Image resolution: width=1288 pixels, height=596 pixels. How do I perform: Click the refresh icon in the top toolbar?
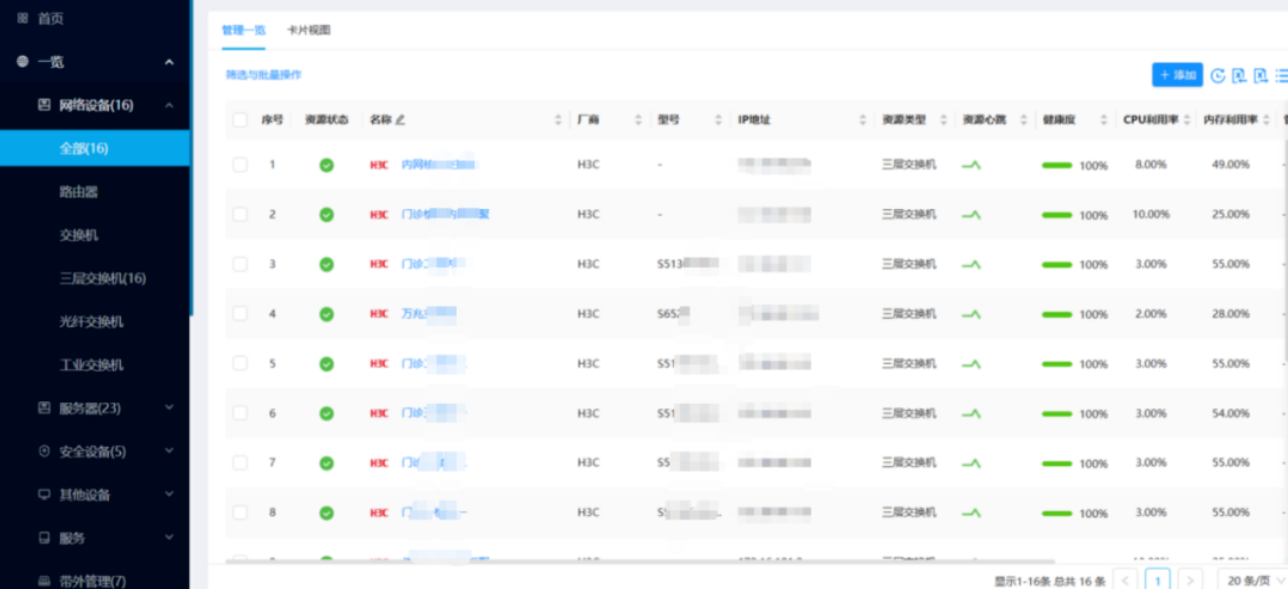point(1216,74)
